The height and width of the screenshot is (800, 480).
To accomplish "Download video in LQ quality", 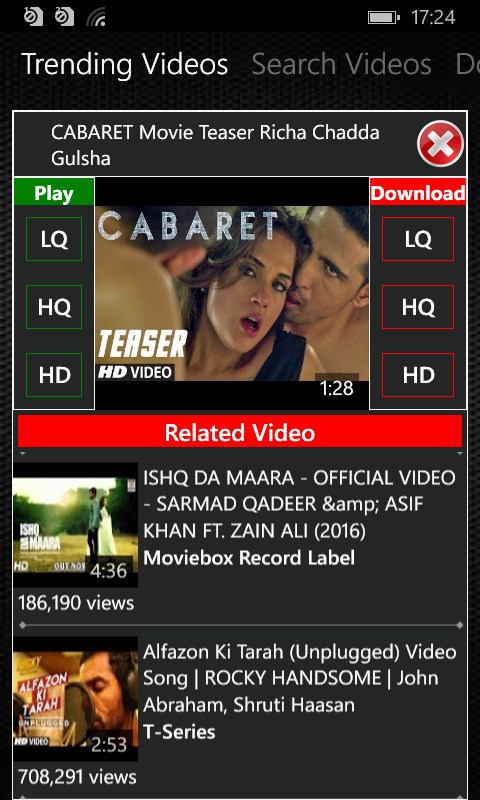I will (x=418, y=239).
